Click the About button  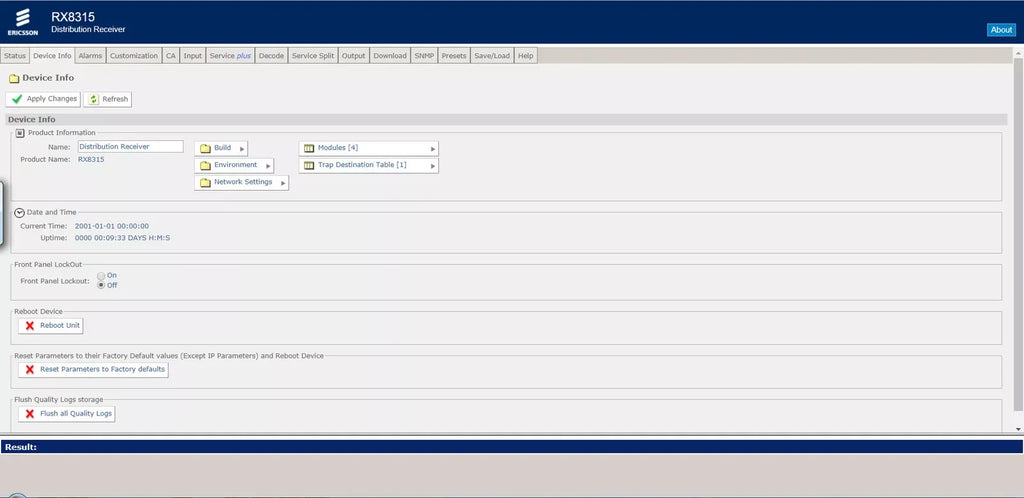click(1001, 30)
